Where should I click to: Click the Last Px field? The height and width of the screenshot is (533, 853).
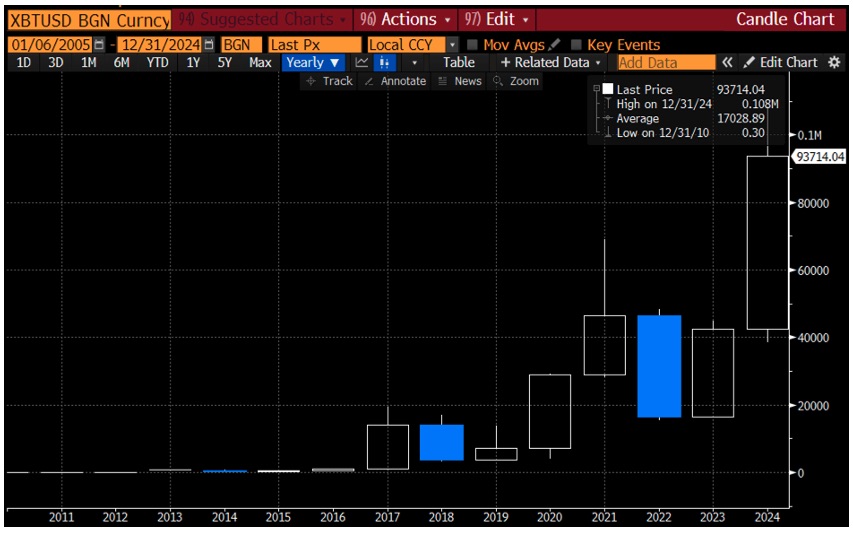pos(314,45)
